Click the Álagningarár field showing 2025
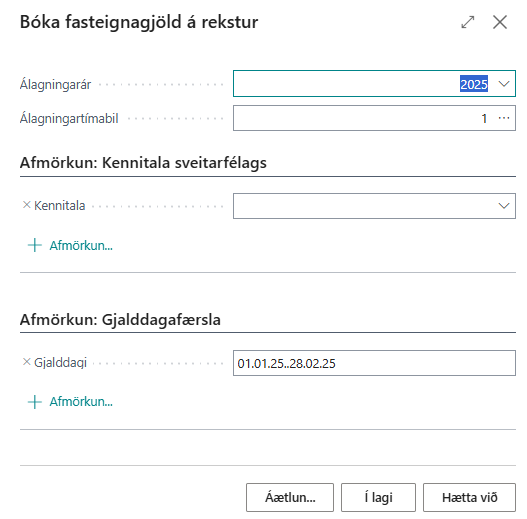527x519 pixels. point(374,84)
